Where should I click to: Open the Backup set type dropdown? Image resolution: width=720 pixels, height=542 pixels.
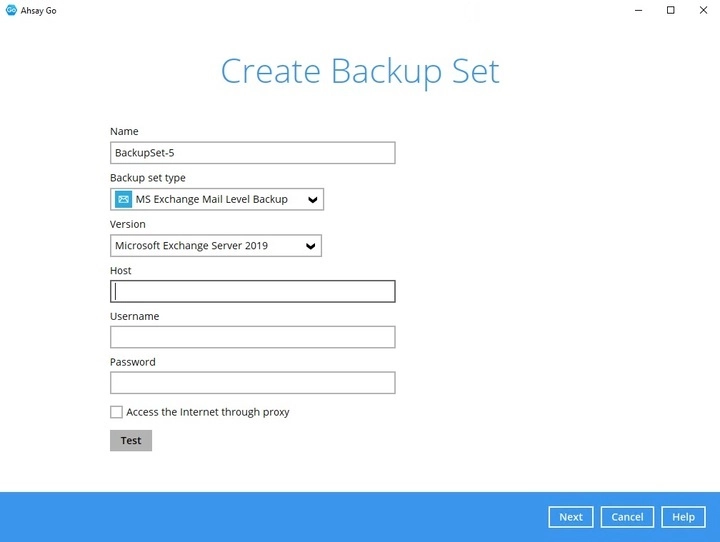[217, 199]
